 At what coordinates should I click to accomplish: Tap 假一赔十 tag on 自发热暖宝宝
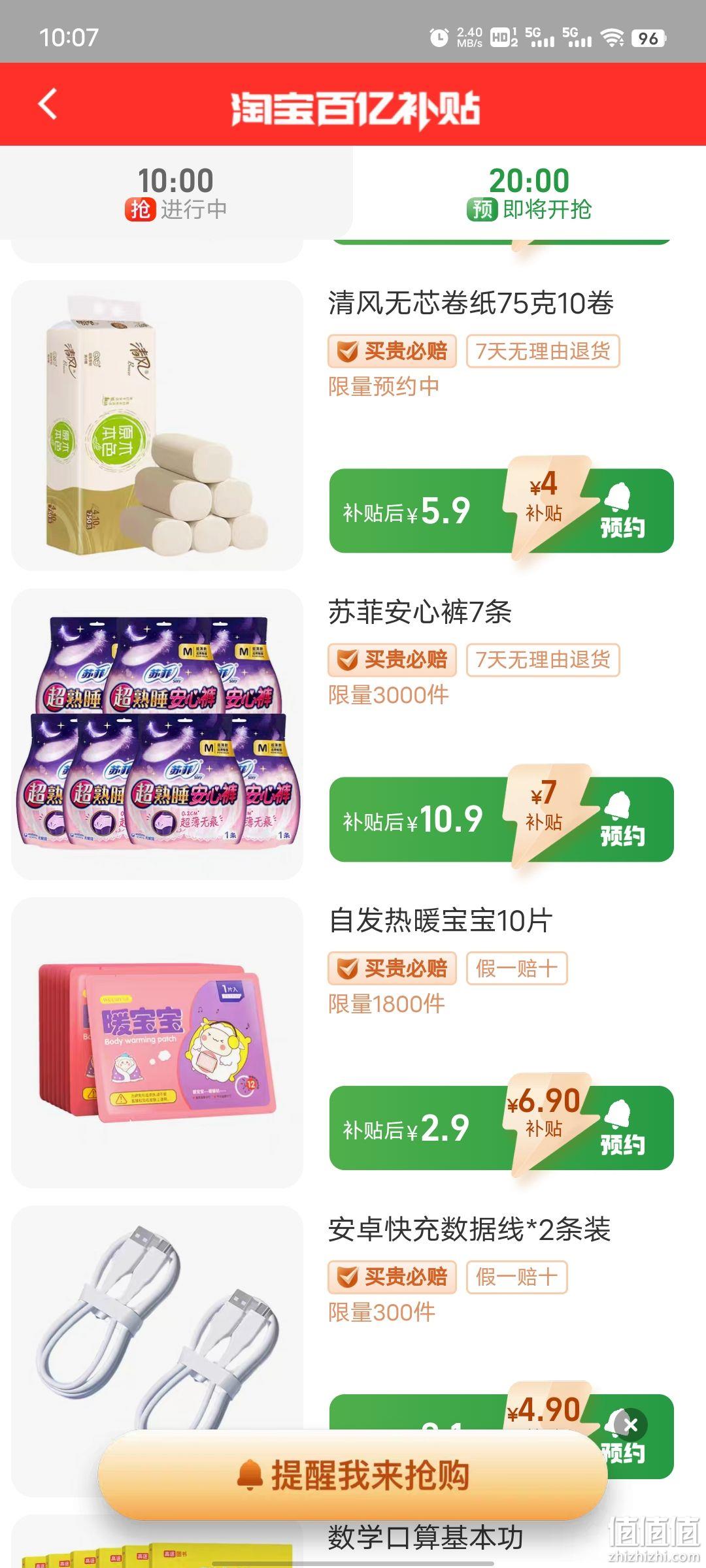(x=516, y=968)
